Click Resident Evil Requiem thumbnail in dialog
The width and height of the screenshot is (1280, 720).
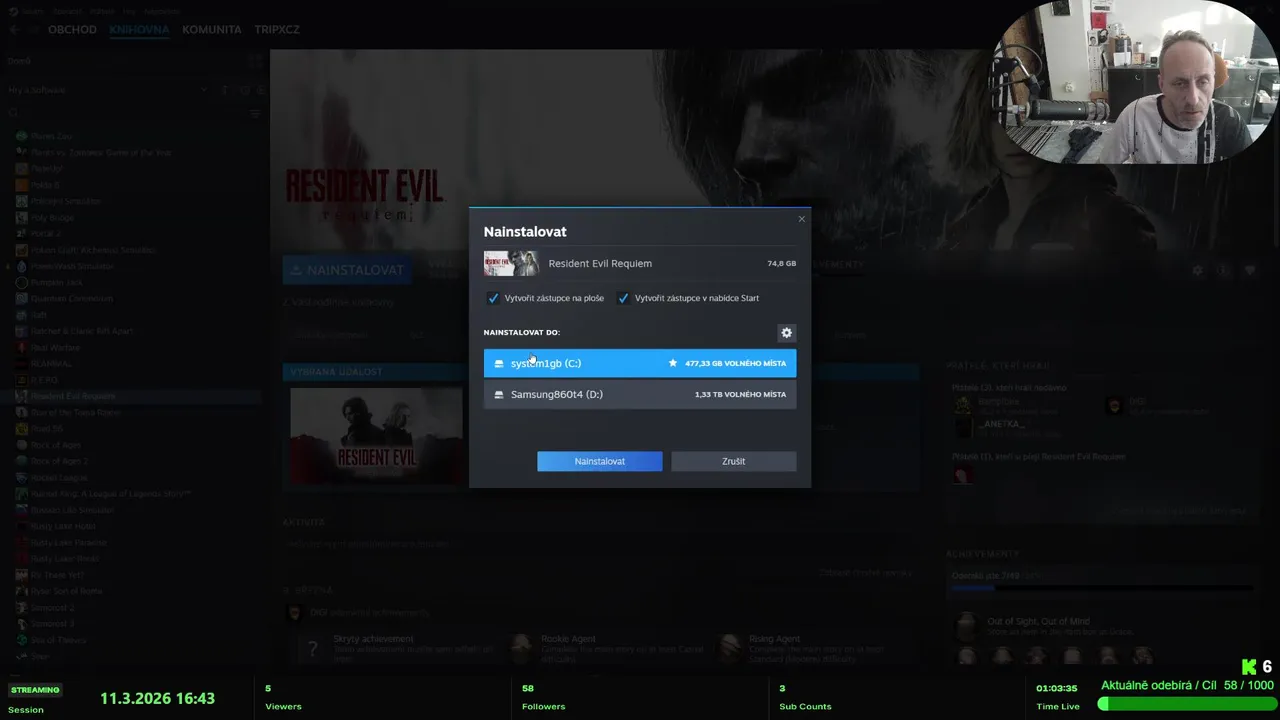(511, 263)
